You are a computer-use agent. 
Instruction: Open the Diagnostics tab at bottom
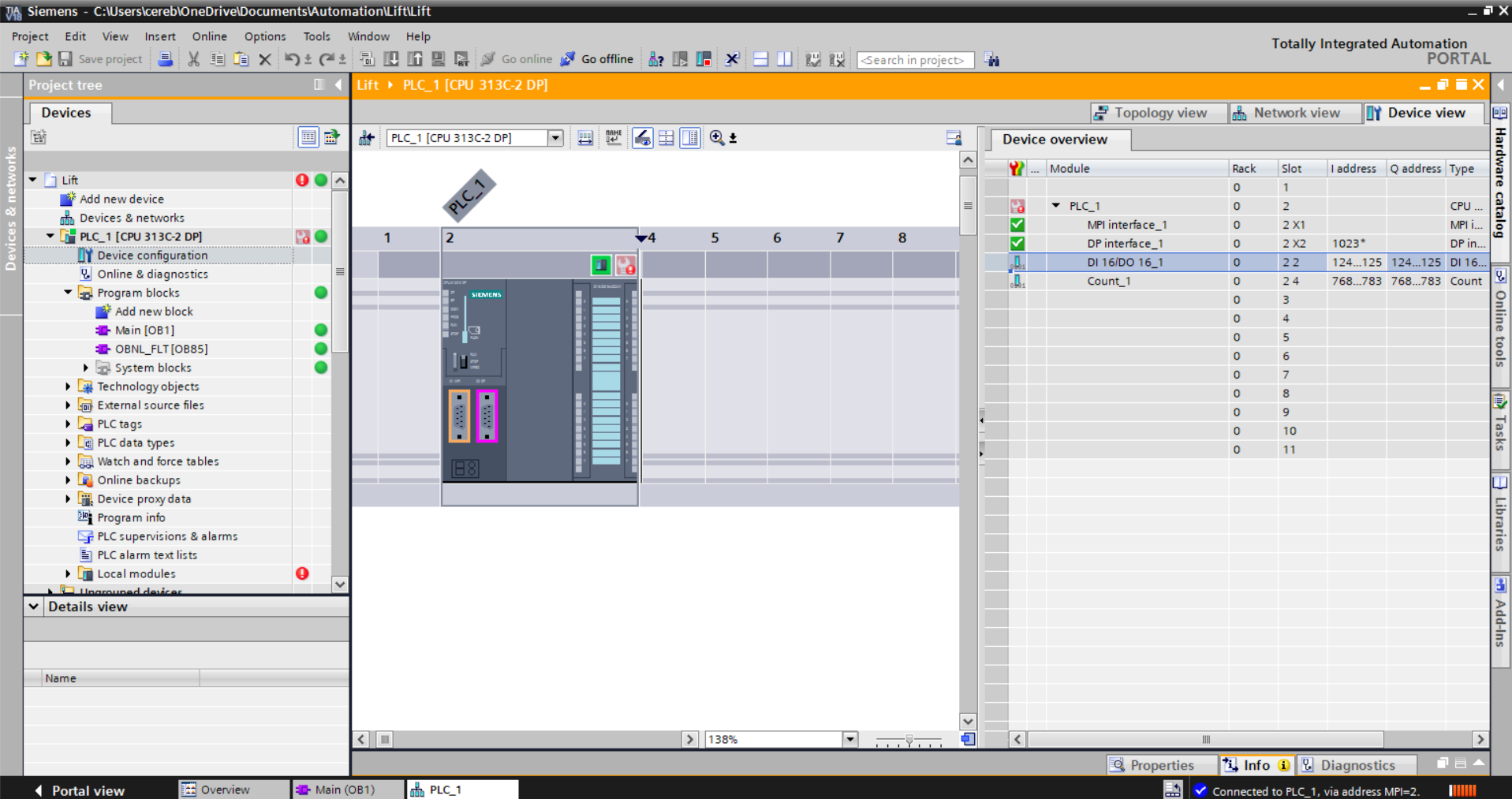click(x=1357, y=765)
